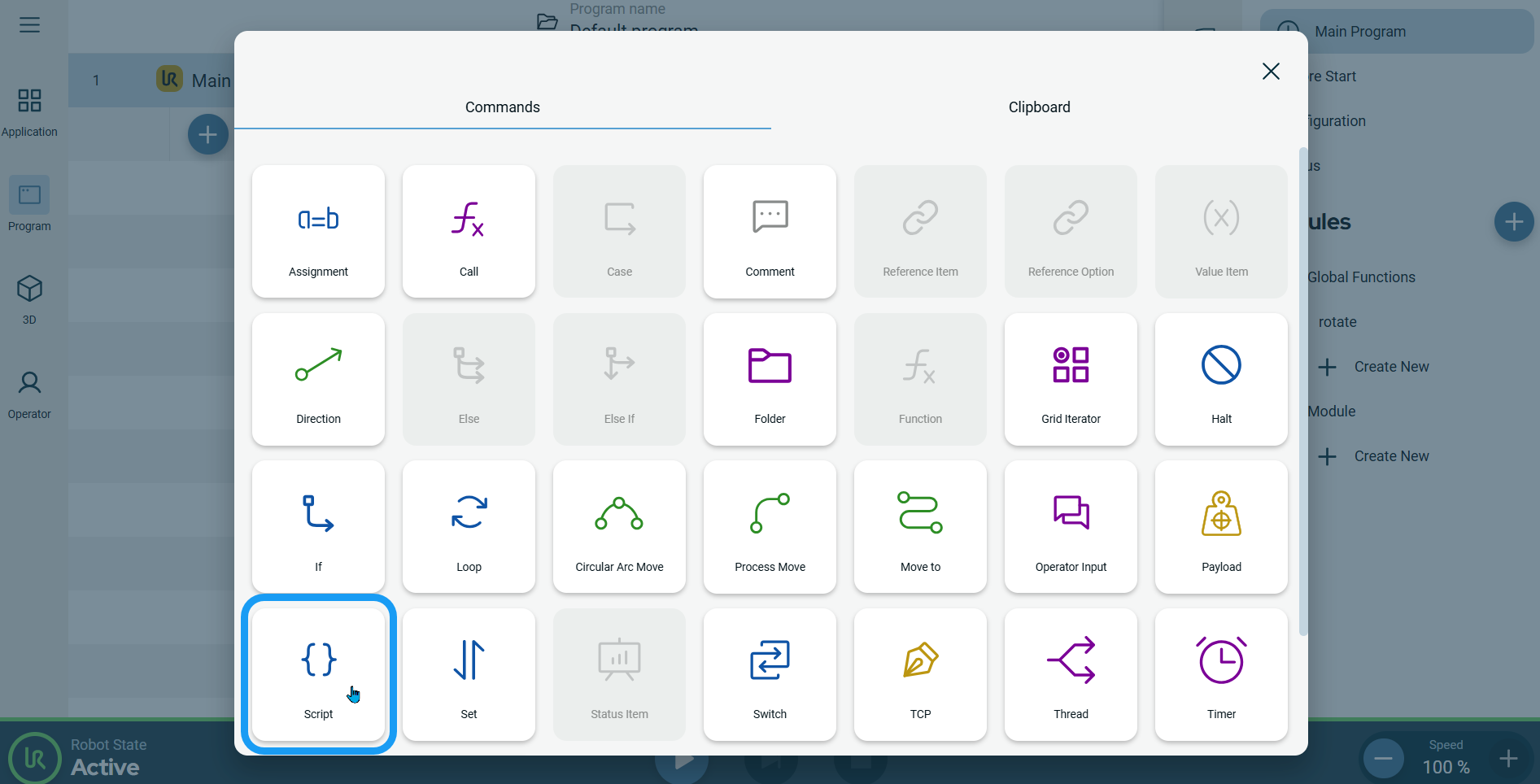
Task: Add the Operator Input command
Action: [x=1071, y=527]
